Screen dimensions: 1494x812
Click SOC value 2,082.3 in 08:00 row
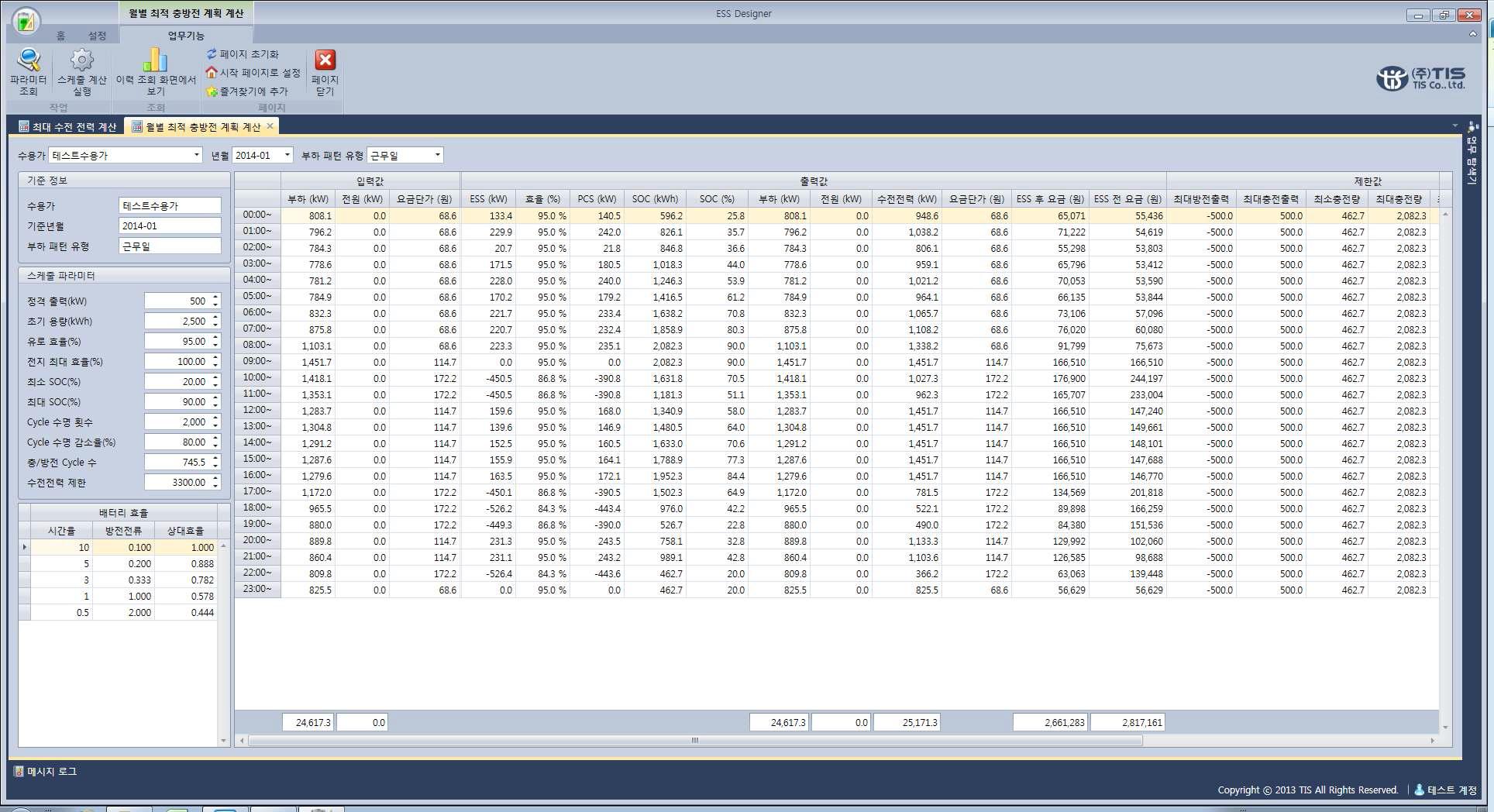[655, 346]
